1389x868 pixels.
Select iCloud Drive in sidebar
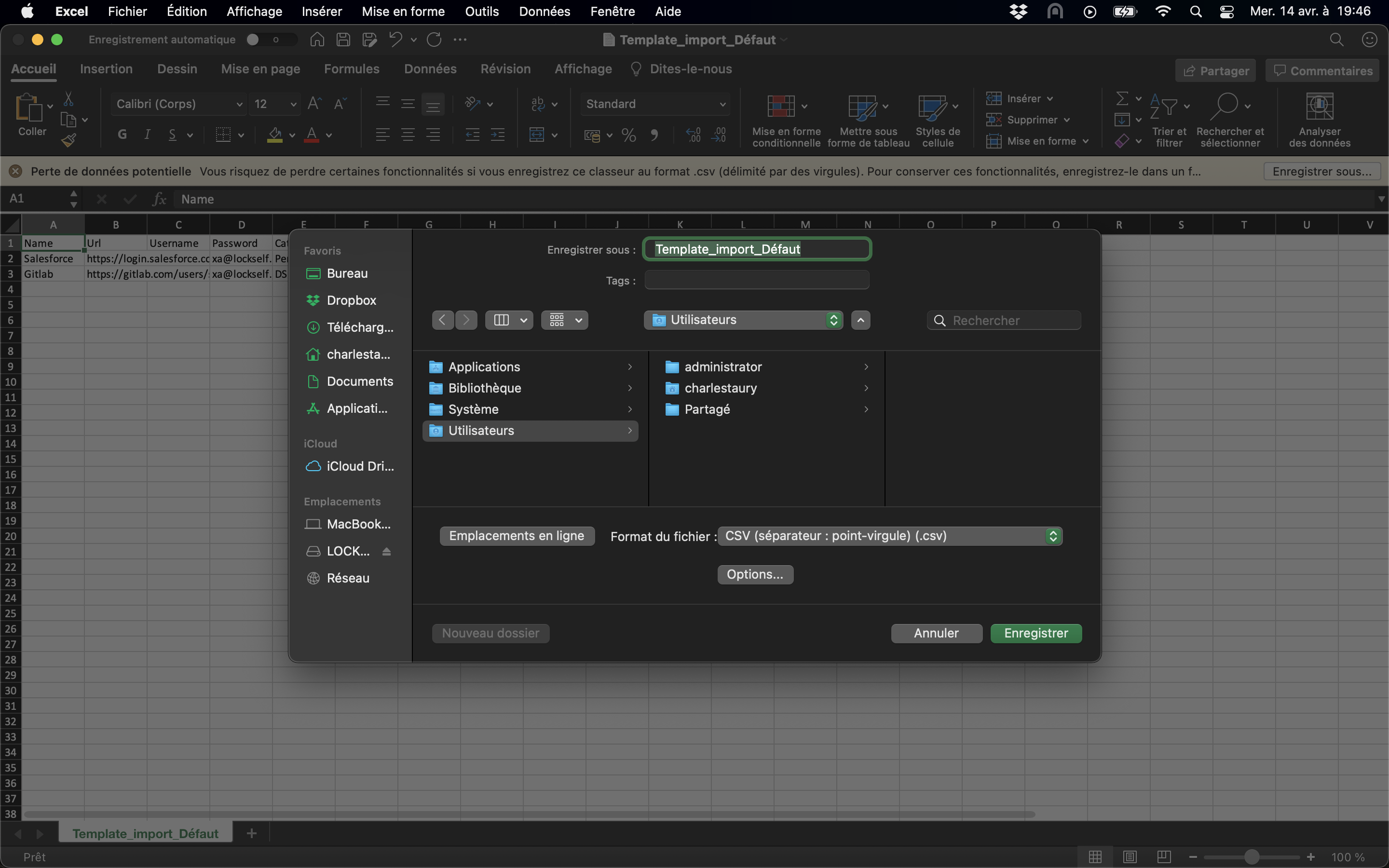coord(351,466)
